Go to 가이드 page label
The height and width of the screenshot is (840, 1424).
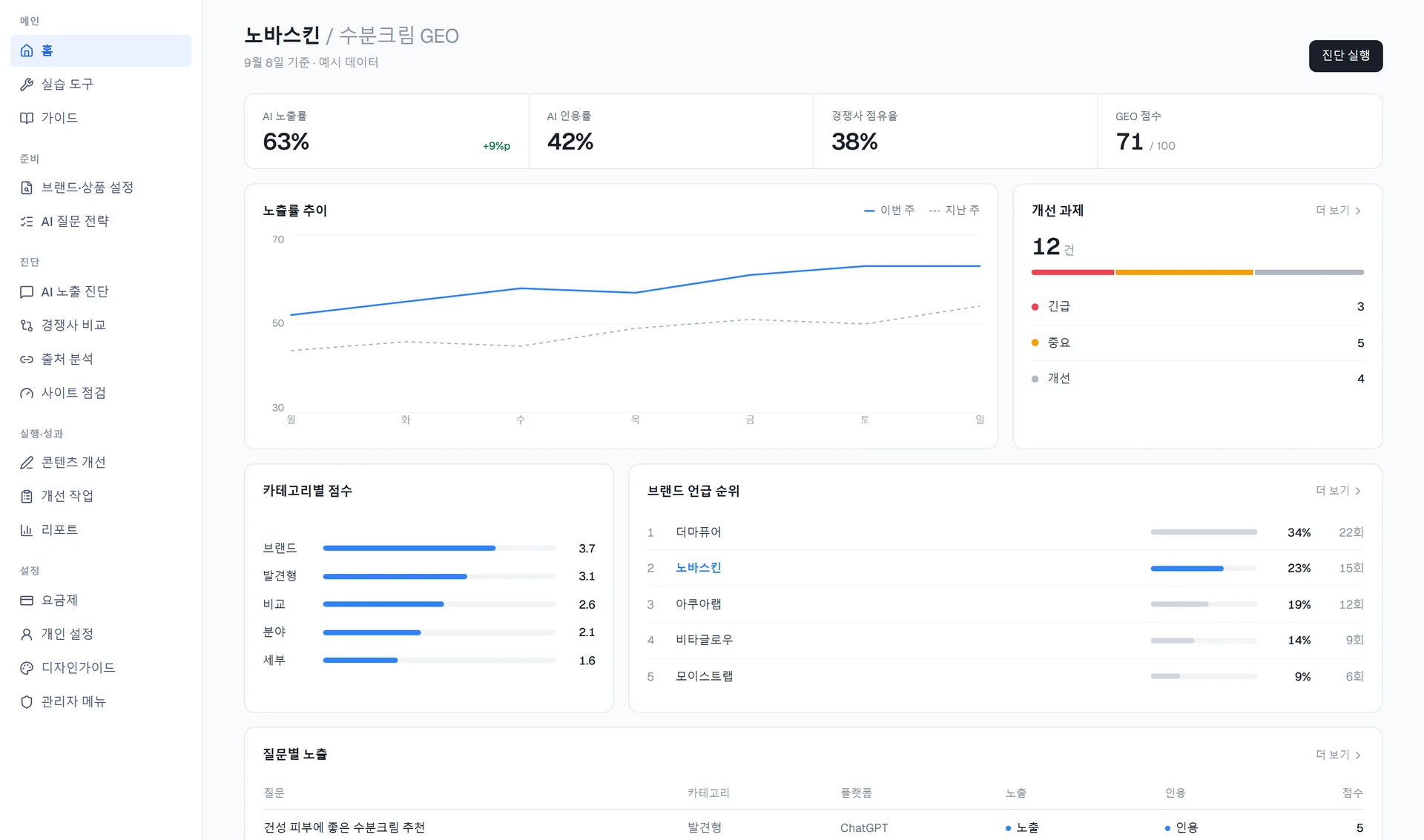pos(59,118)
